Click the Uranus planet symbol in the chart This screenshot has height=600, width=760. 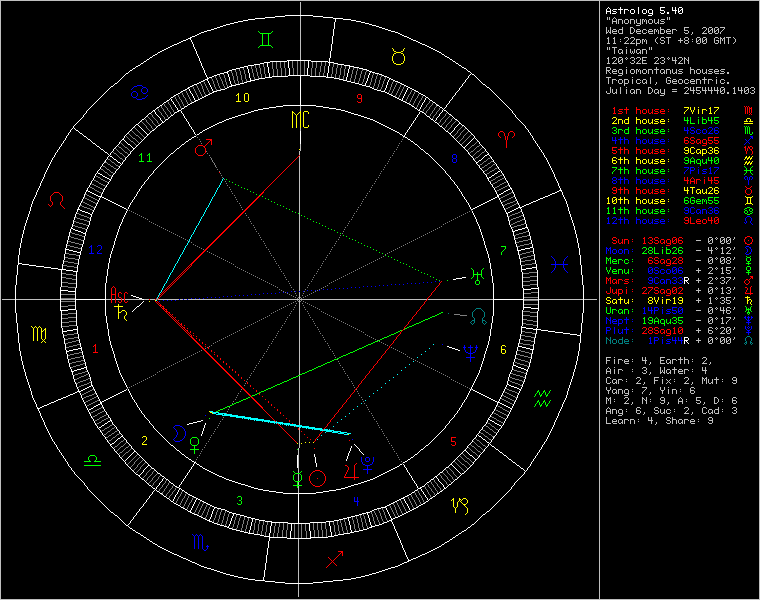pos(477,276)
